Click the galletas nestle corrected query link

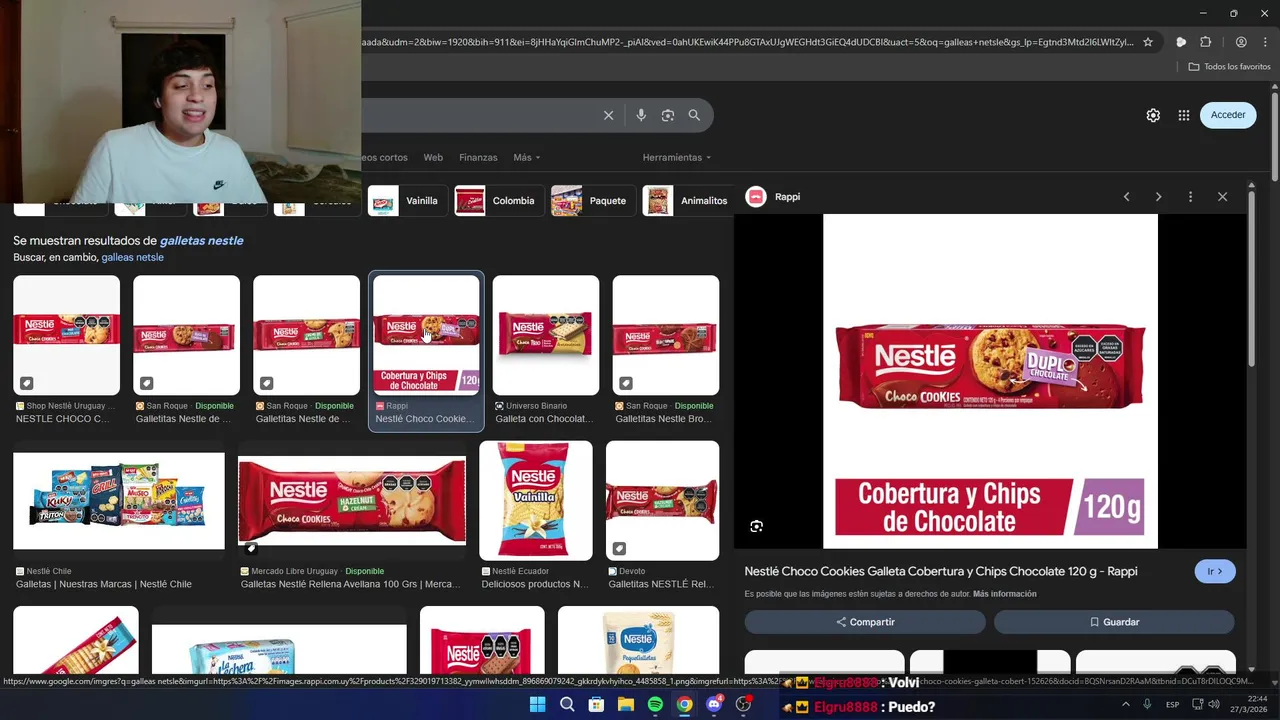[x=201, y=240]
